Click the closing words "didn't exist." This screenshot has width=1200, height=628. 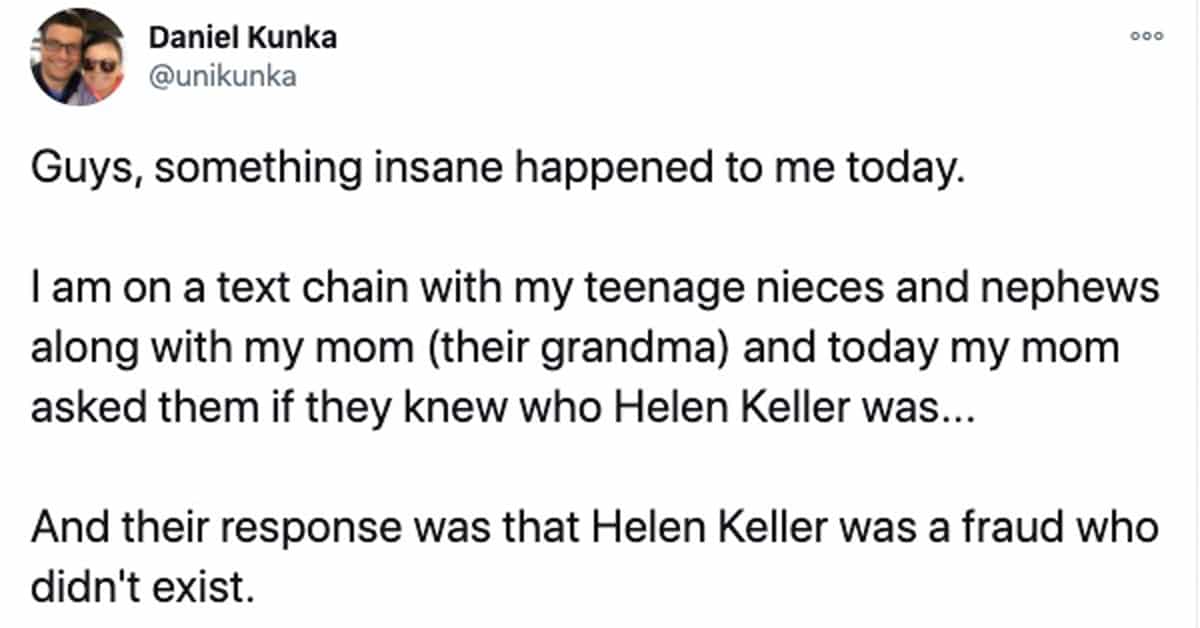click(x=138, y=583)
